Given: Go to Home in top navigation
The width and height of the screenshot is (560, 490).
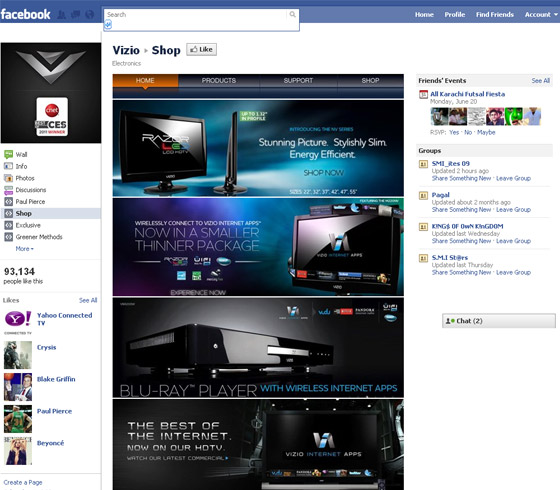Looking at the screenshot, I should point(424,15).
